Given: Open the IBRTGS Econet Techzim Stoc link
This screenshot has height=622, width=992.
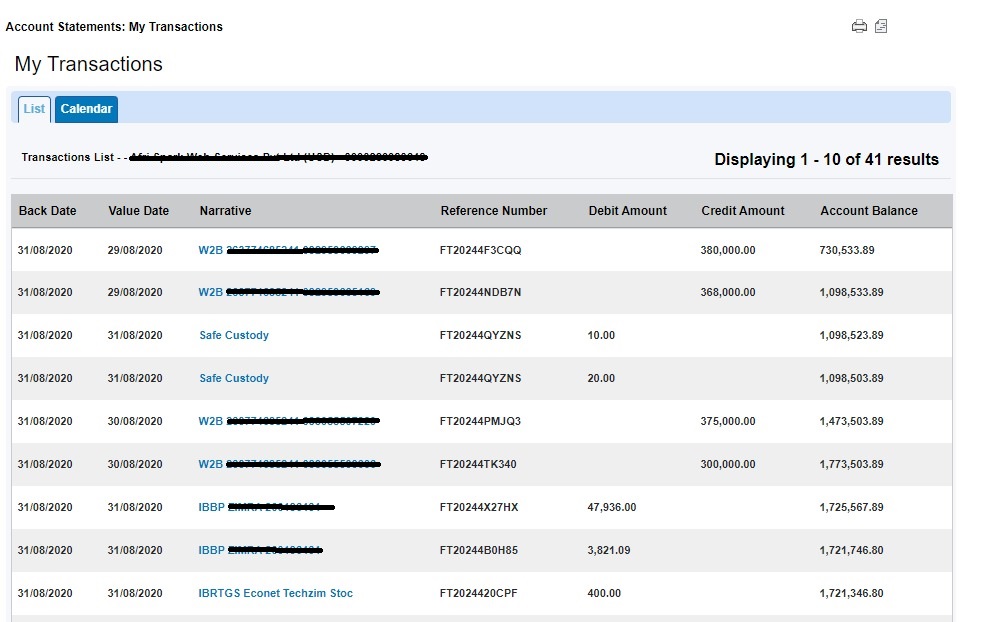Looking at the screenshot, I should [x=275, y=594].
